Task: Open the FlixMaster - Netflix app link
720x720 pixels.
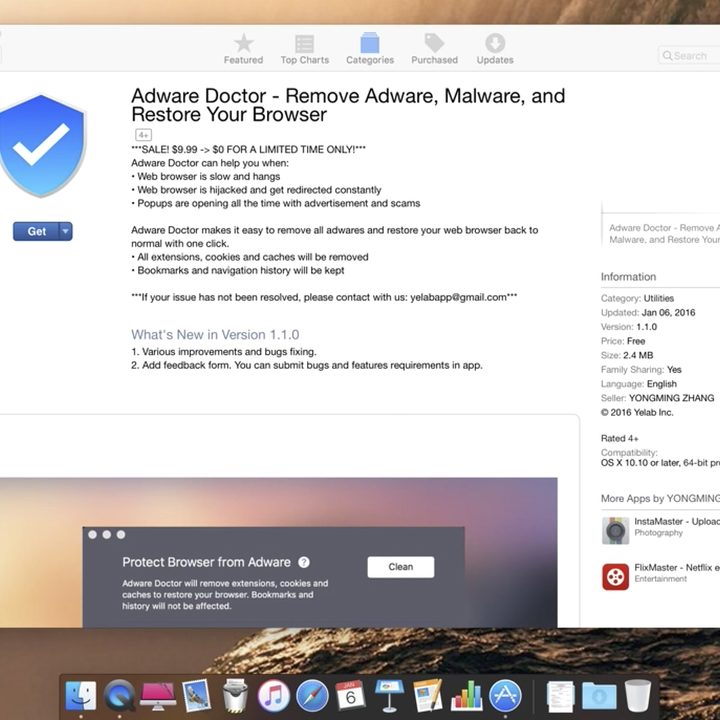Action: [x=677, y=568]
